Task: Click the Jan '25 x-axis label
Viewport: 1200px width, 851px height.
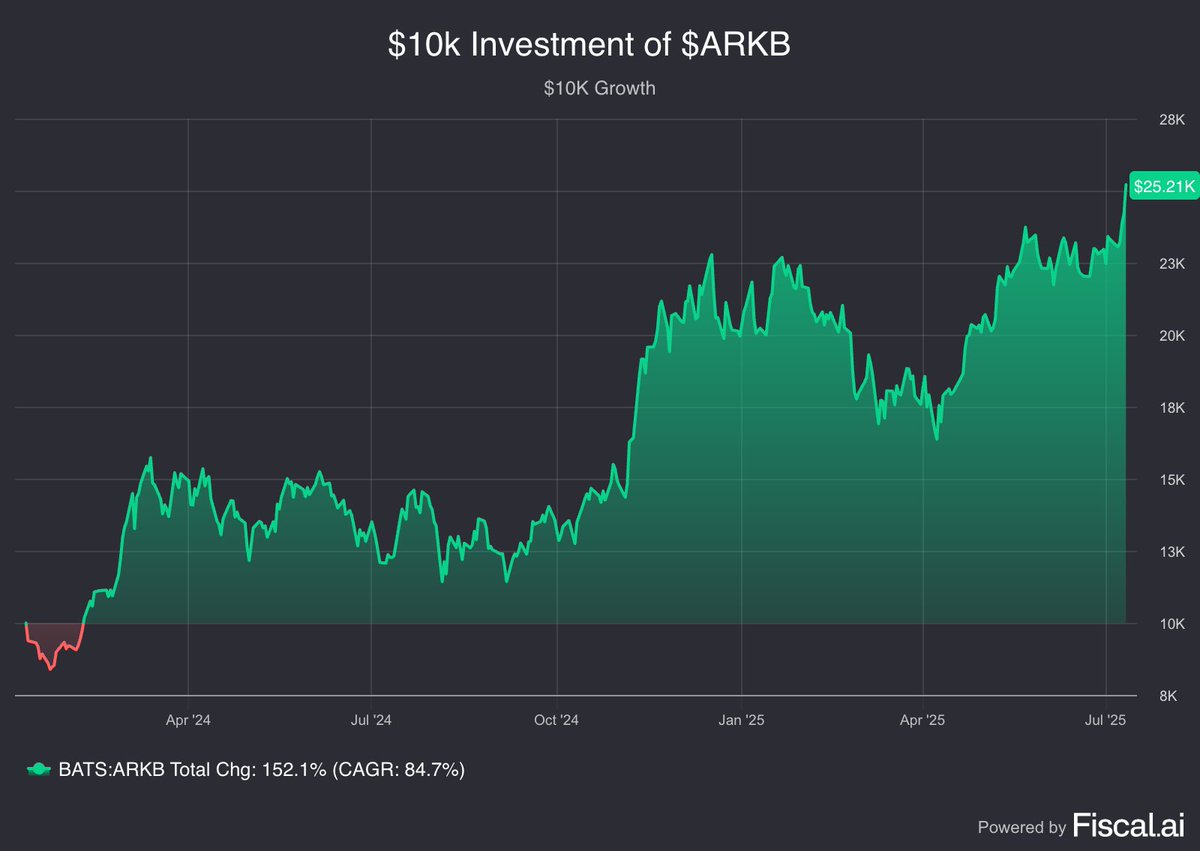Action: (x=742, y=719)
